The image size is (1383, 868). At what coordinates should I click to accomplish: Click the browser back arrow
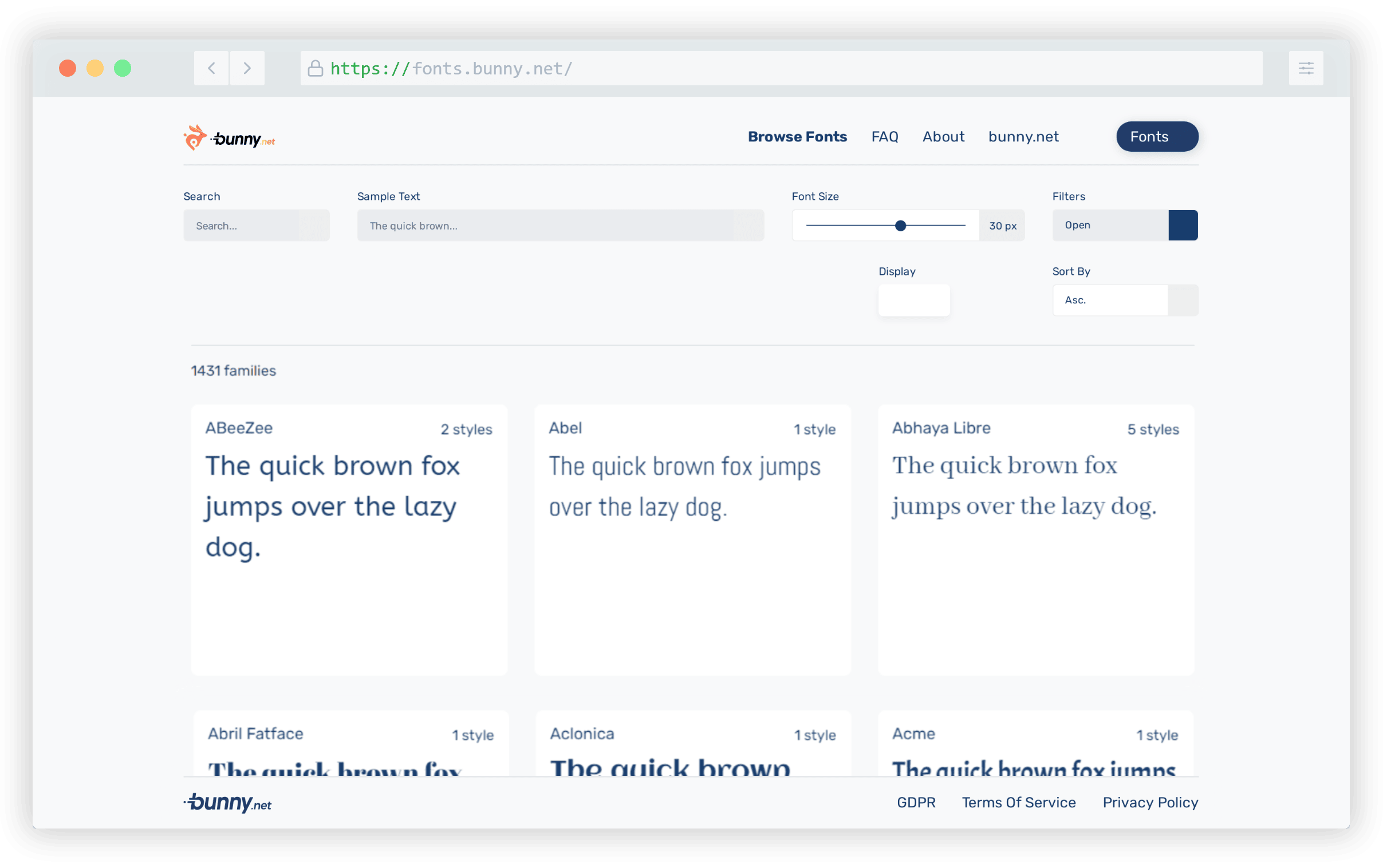pyautogui.click(x=211, y=68)
